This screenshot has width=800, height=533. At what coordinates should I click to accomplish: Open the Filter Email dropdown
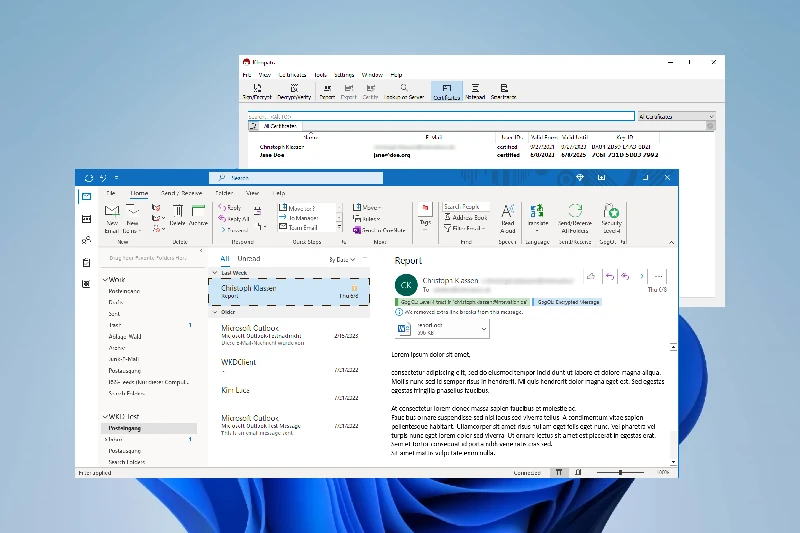[464, 229]
